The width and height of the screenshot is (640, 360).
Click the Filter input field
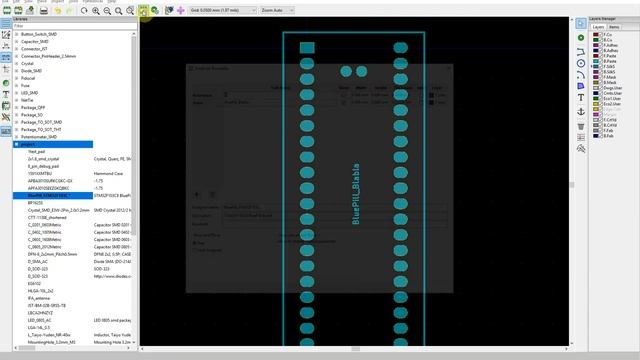tap(75, 26)
